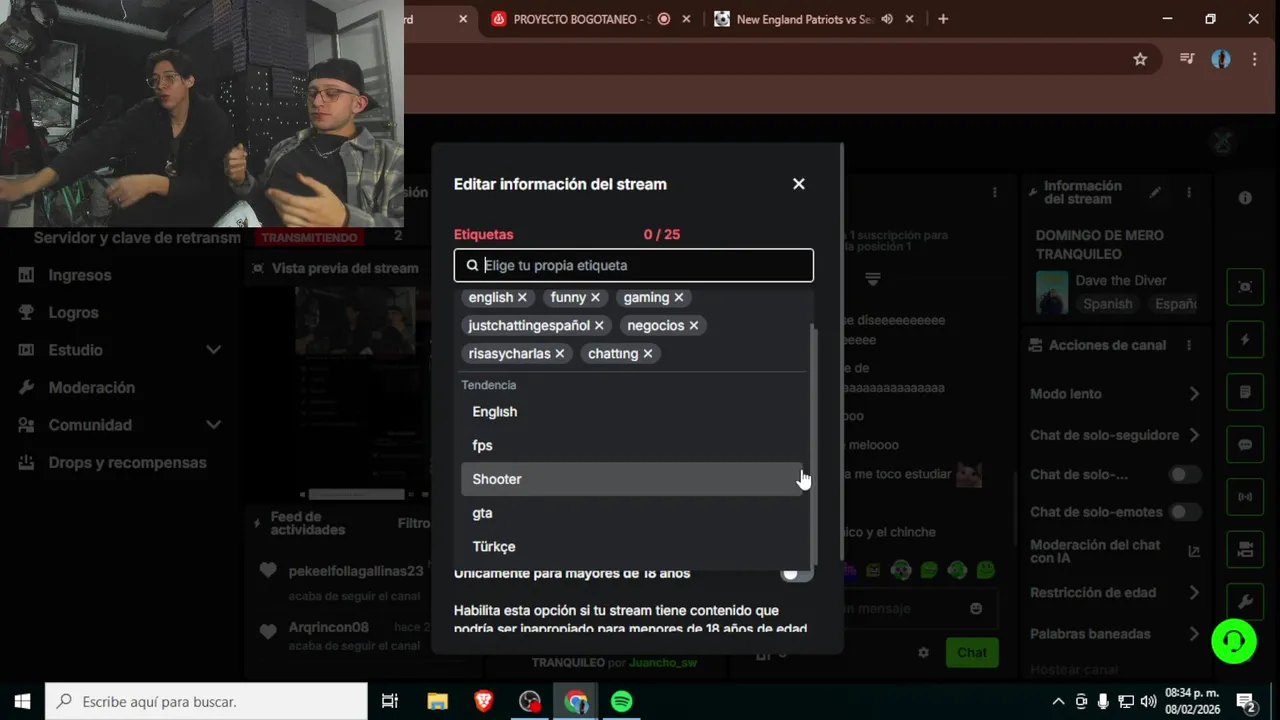This screenshot has width=1280, height=720.
Task: Click the Spanish tag in stream info
Action: click(x=1108, y=304)
